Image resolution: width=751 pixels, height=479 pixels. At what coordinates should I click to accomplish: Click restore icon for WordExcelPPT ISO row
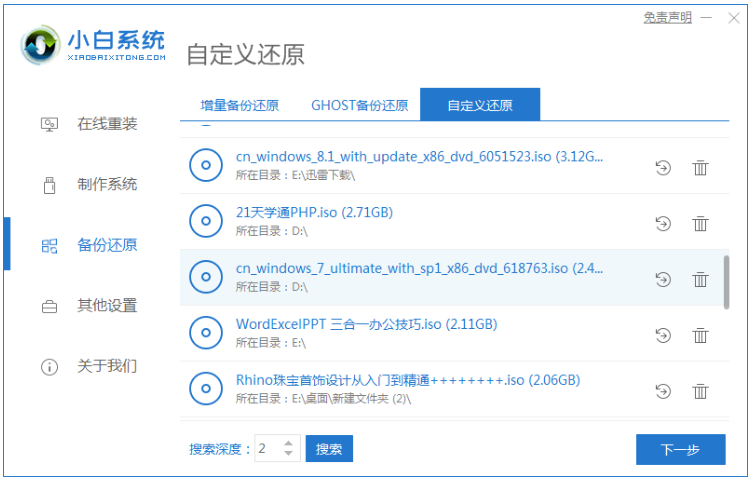click(663, 335)
